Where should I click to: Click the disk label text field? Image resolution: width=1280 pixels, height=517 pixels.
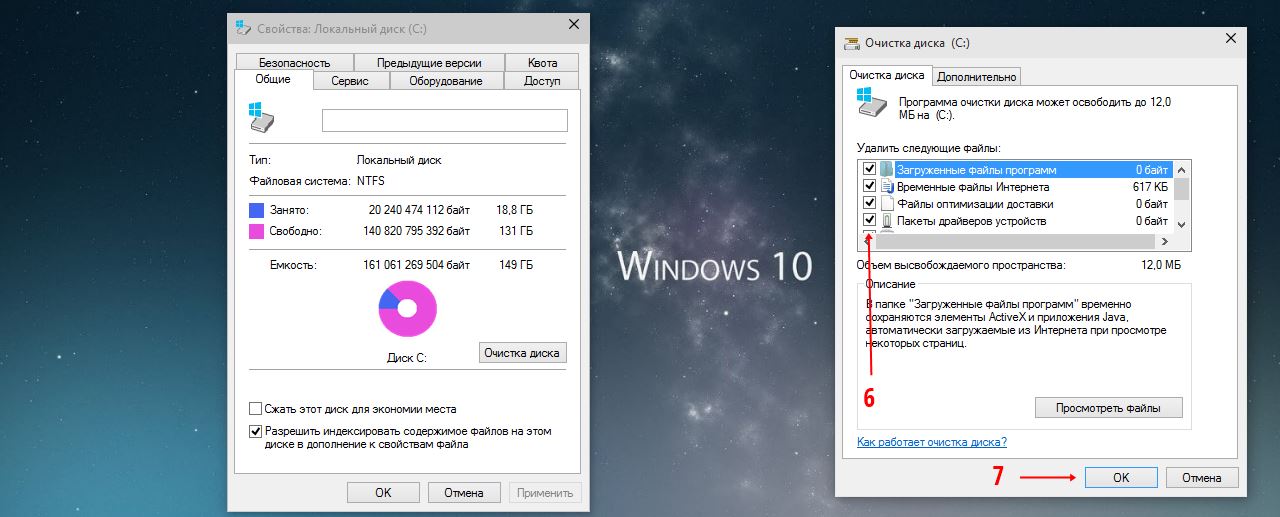444,121
